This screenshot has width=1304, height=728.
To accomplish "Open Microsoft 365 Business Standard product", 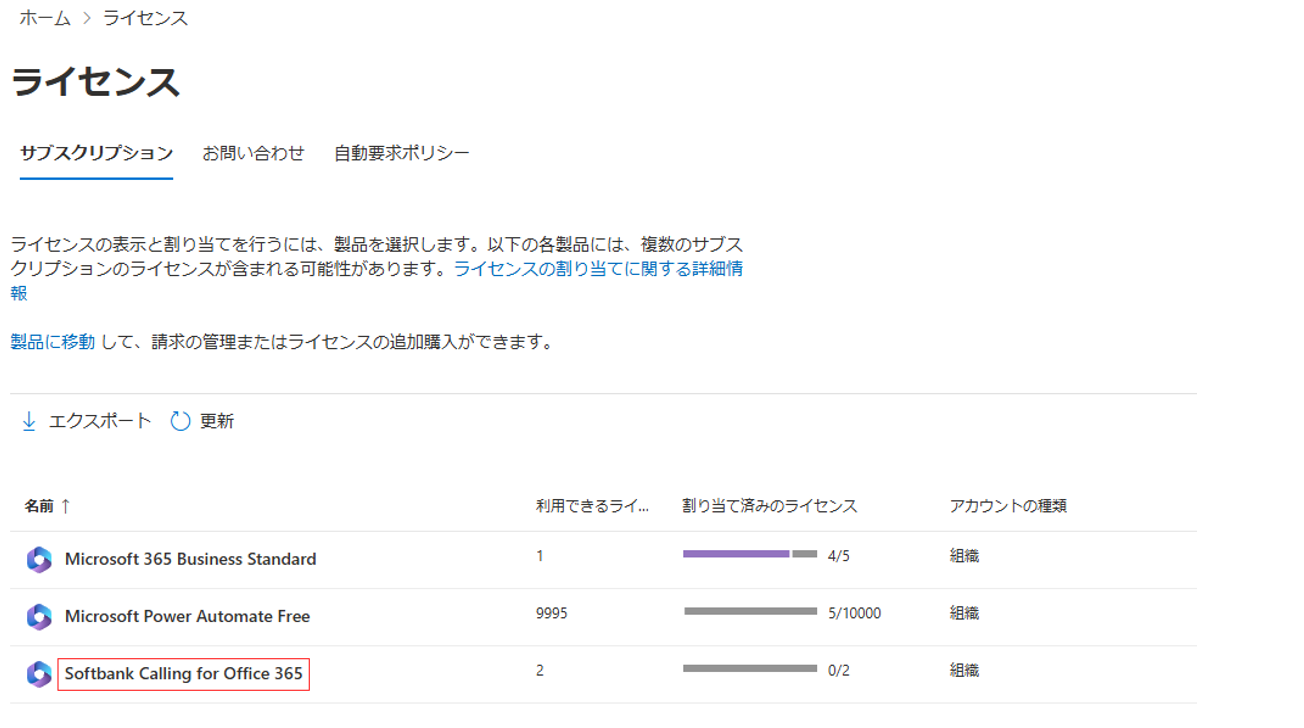I will click(x=190, y=559).
